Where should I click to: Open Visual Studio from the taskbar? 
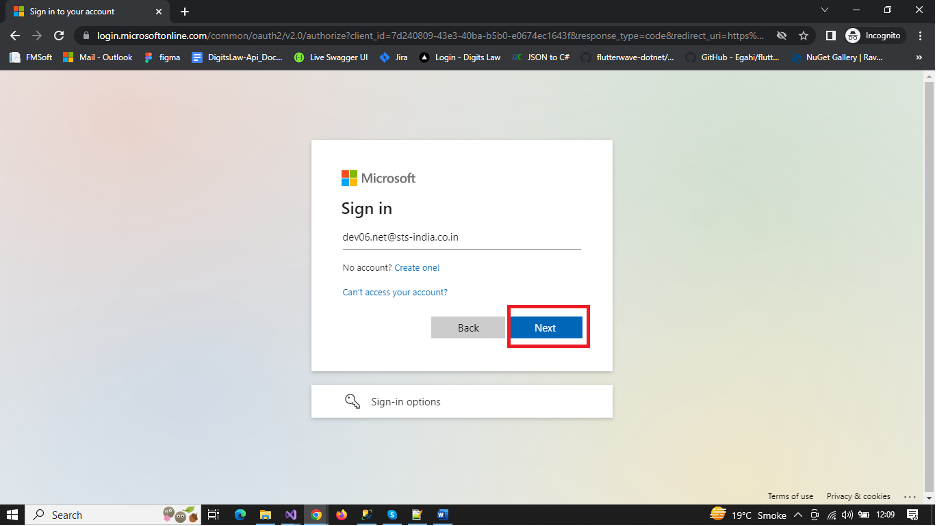click(x=291, y=515)
